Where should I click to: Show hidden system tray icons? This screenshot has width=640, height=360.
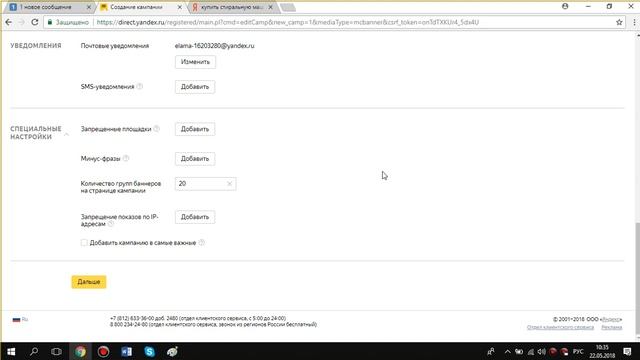pos(507,351)
